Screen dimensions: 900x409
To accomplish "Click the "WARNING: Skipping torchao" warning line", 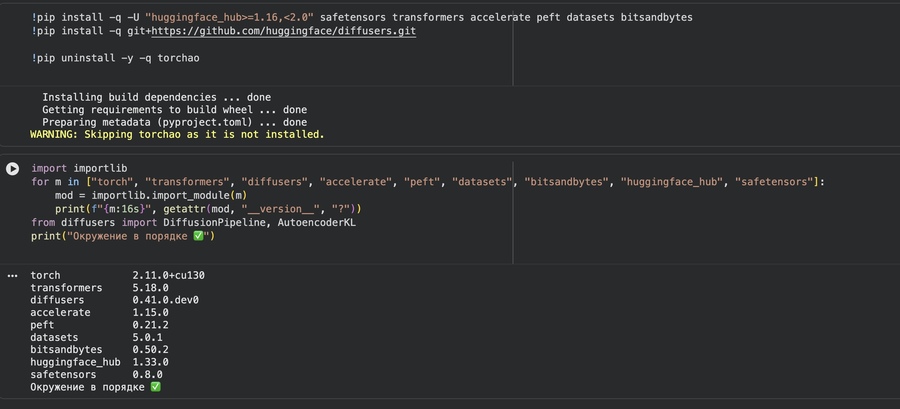I will pos(177,135).
